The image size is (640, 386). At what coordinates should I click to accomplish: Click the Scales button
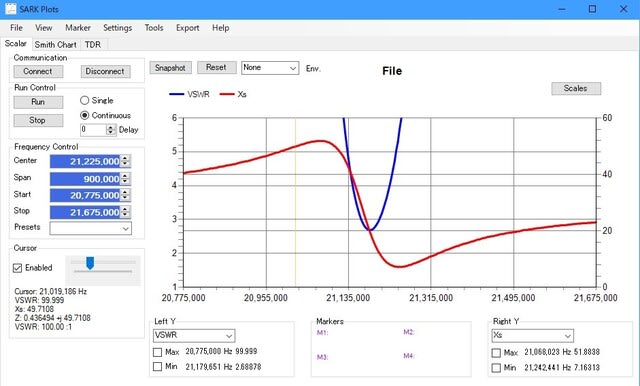[x=576, y=89]
